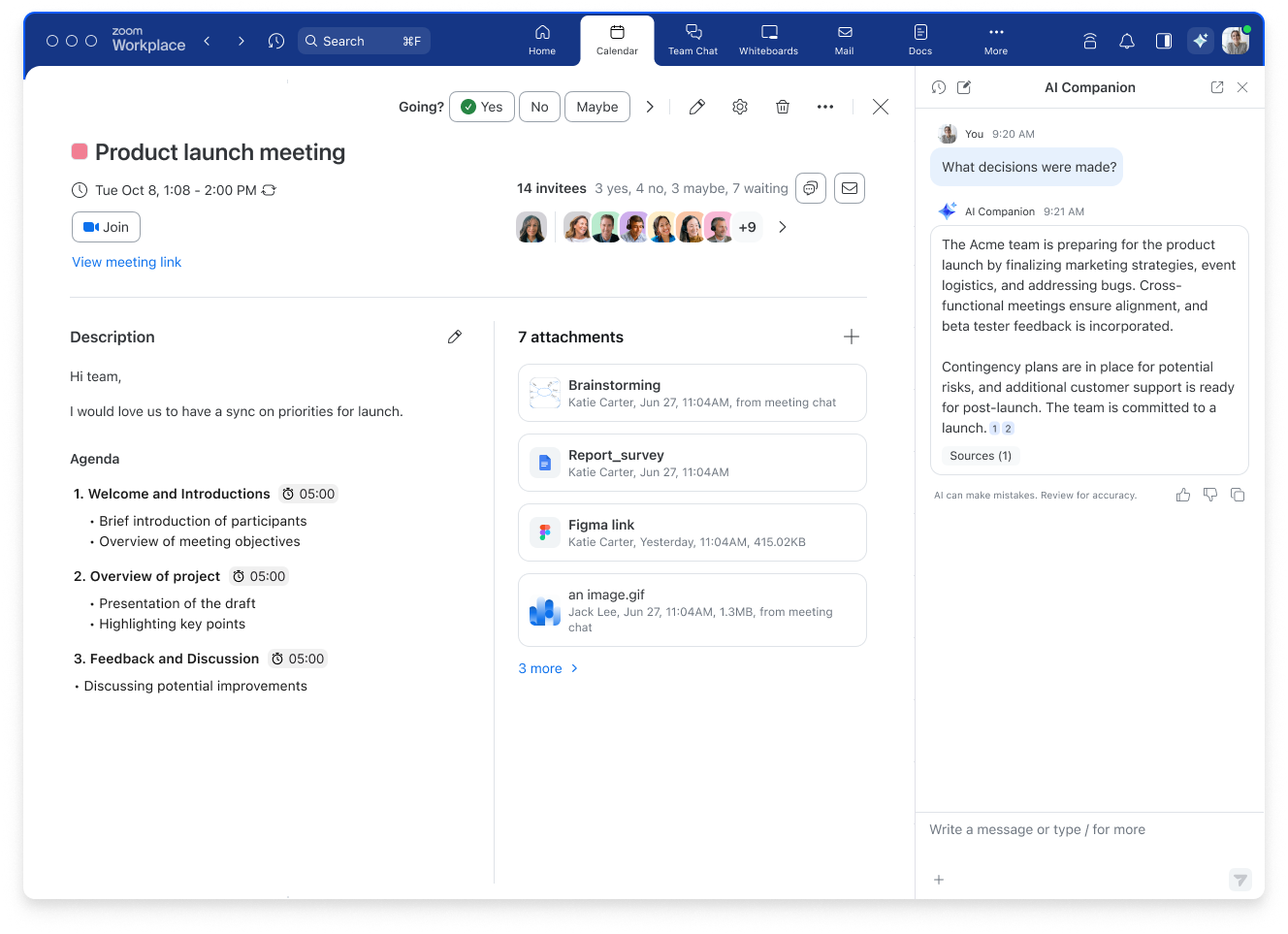Open the AI Companion sparkle icon
Image resolution: width=1288 pixels, height=934 pixels.
[x=1201, y=41]
